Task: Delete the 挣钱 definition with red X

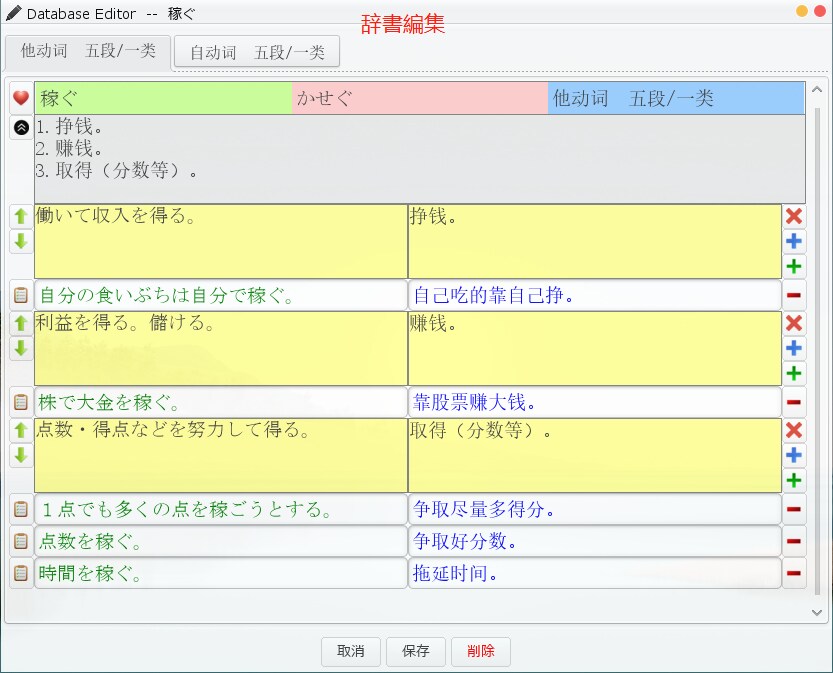Action: click(x=794, y=216)
